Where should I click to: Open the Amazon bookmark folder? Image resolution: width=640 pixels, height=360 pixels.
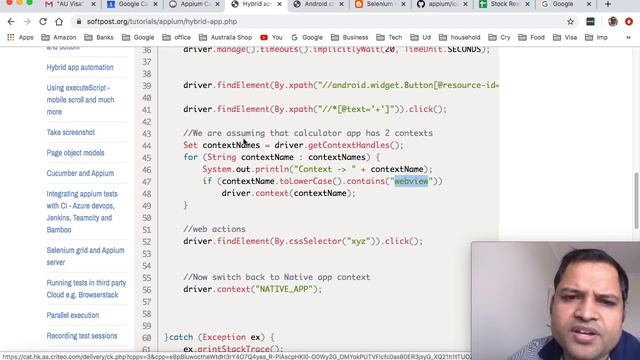click(x=59, y=37)
